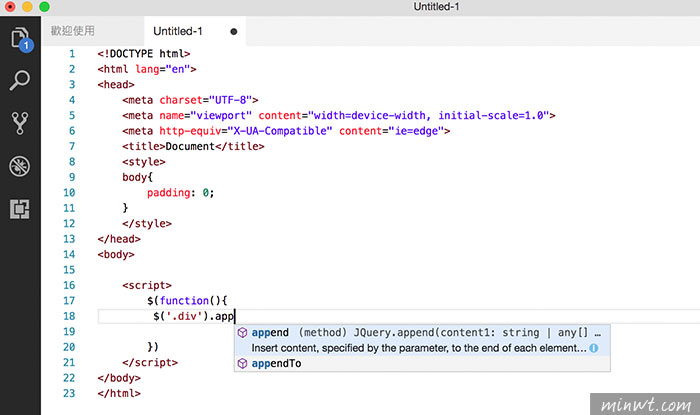700x415 pixels.
Task: Click the opening head tag
Action: coord(116,85)
